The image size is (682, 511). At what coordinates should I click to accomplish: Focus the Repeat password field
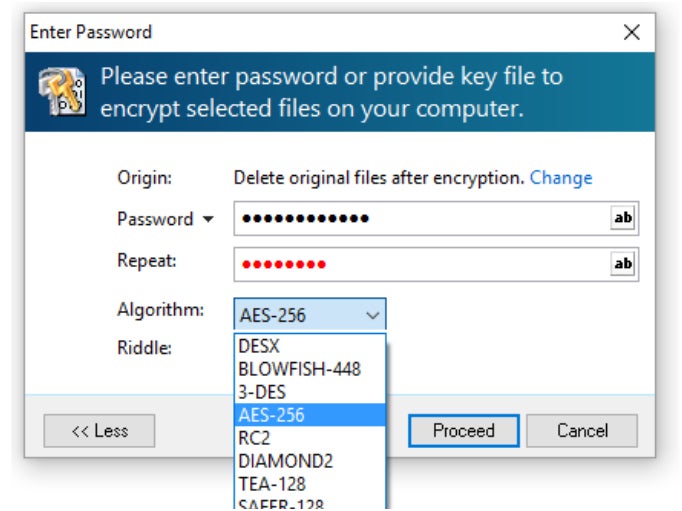[x=422, y=264]
